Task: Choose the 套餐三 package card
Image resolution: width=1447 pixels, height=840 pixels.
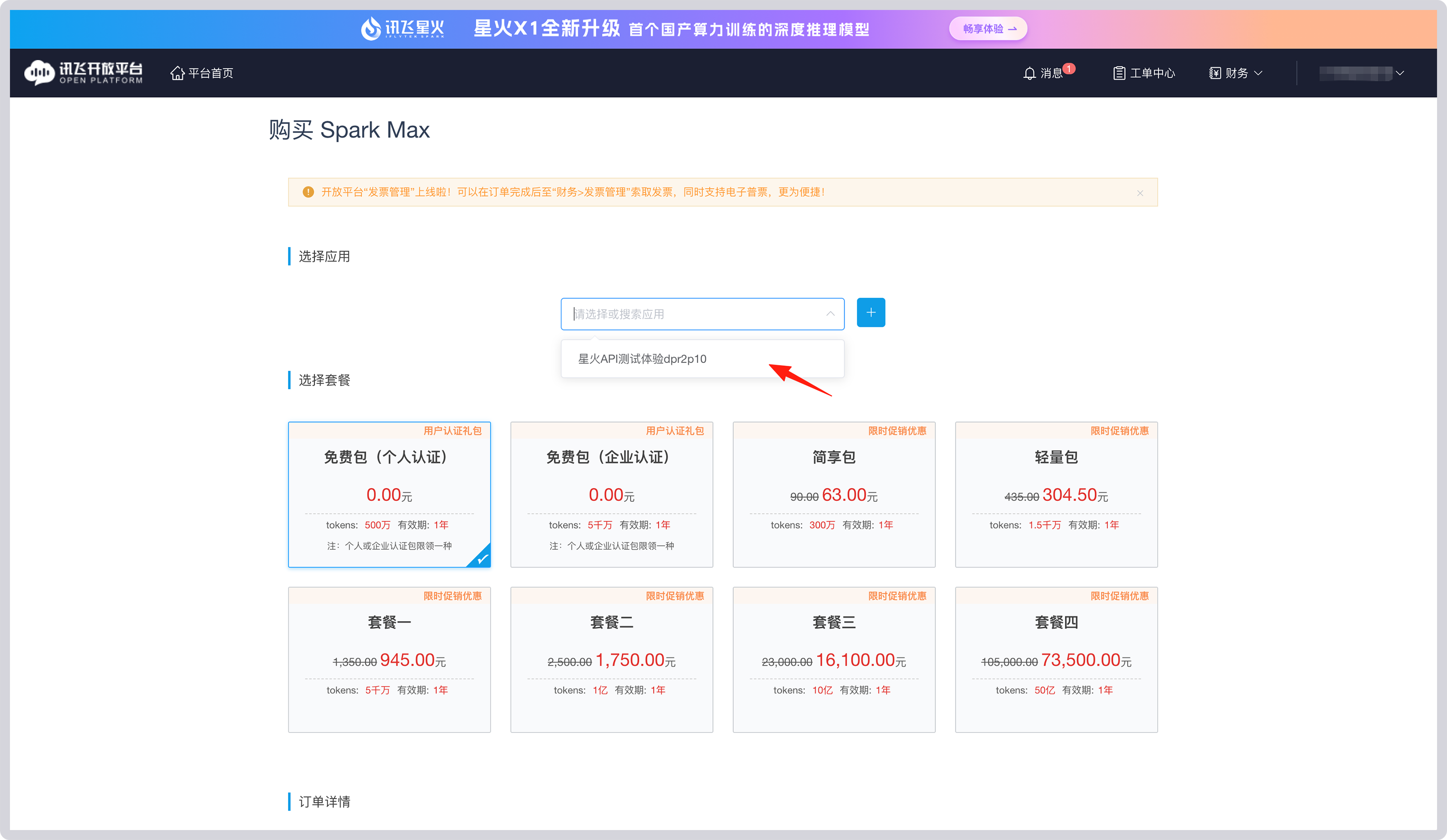Action: 833,659
